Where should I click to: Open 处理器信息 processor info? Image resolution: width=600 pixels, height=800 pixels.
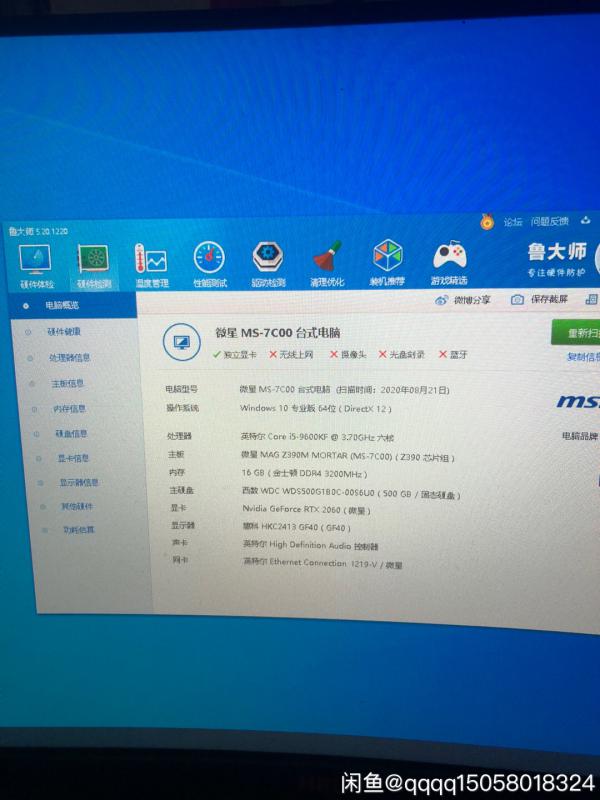click(x=70, y=358)
